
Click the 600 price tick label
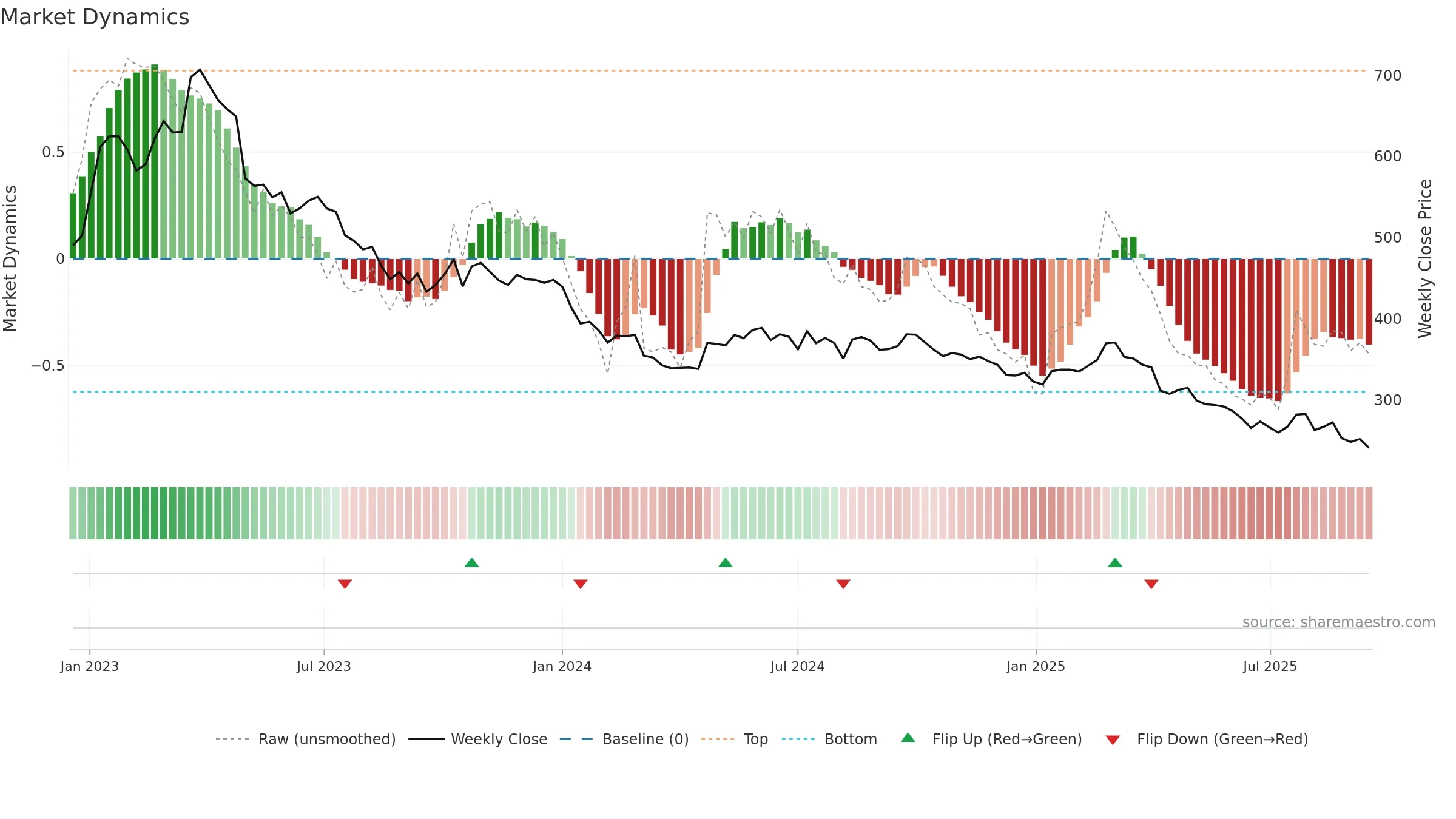pos(1388,157)
